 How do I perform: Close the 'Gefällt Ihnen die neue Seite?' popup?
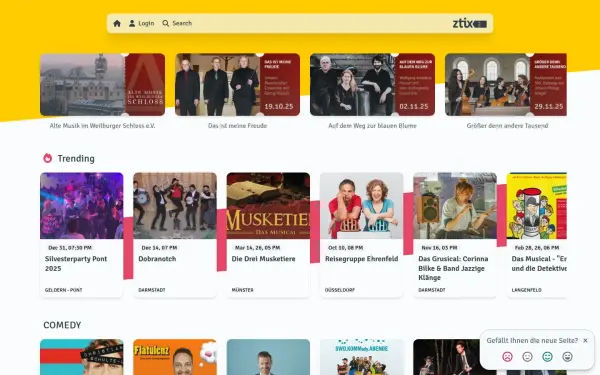coord(585,340)
